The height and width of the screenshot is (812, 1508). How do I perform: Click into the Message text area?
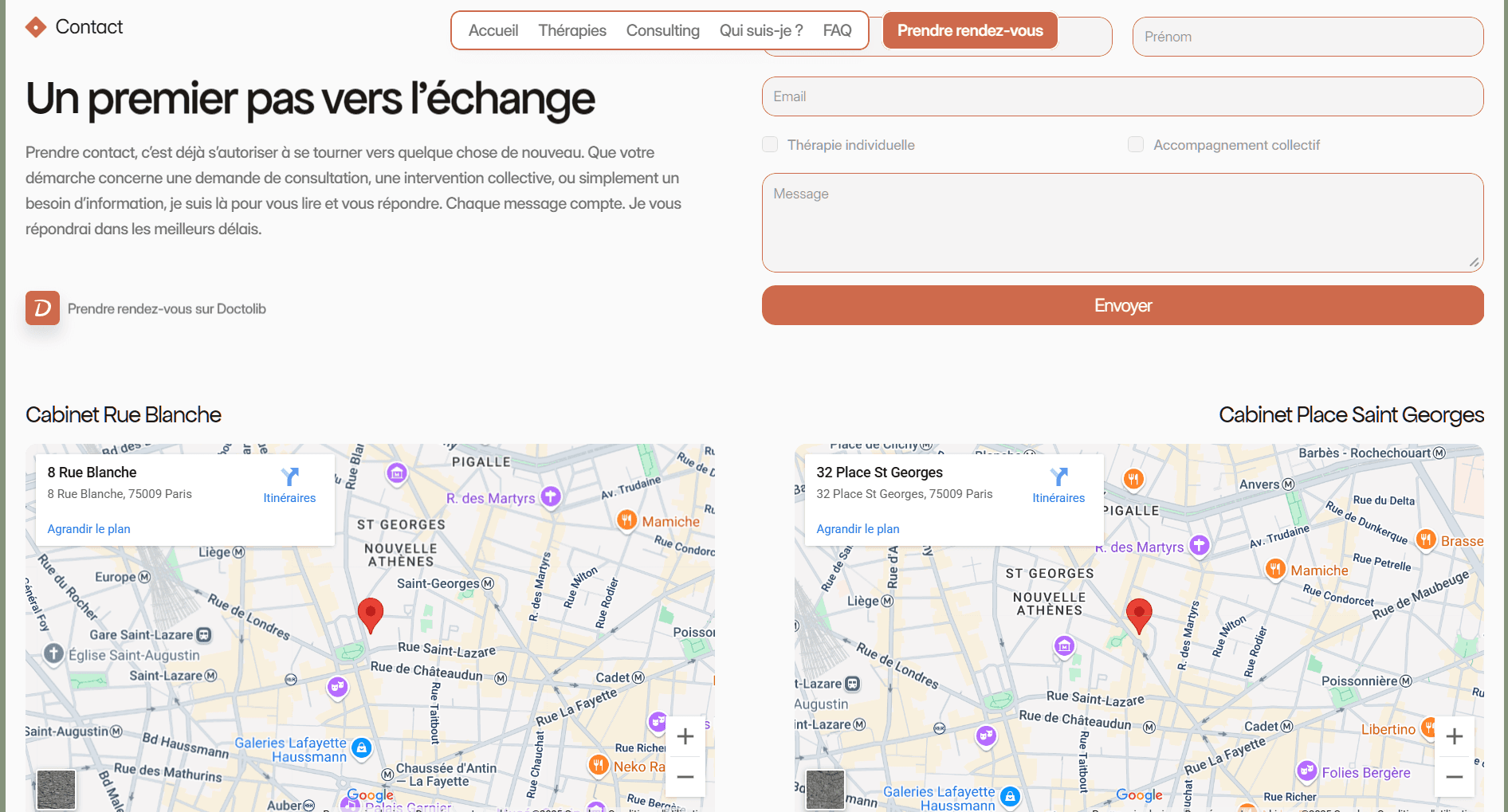1122,222
